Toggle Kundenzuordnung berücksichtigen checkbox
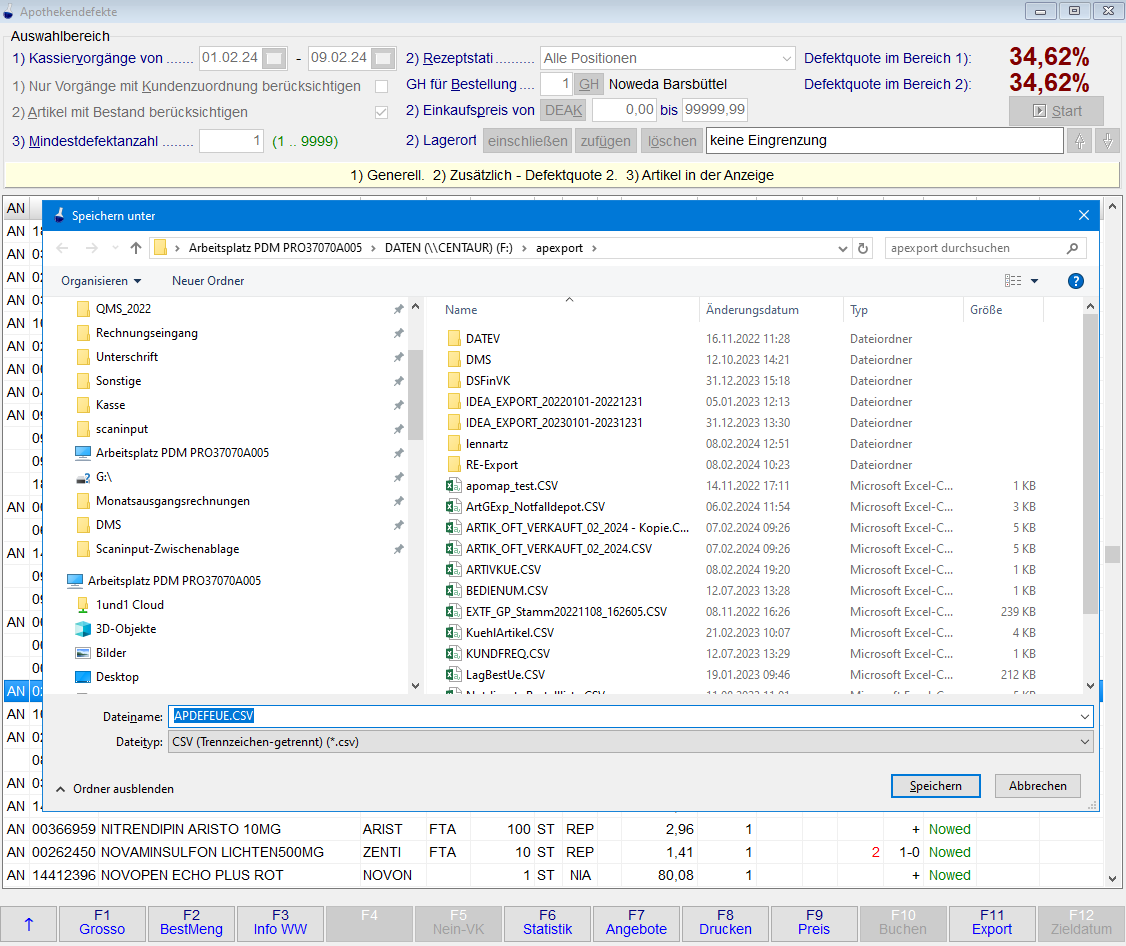The image size is (1126, 946). tap(381, 86)
